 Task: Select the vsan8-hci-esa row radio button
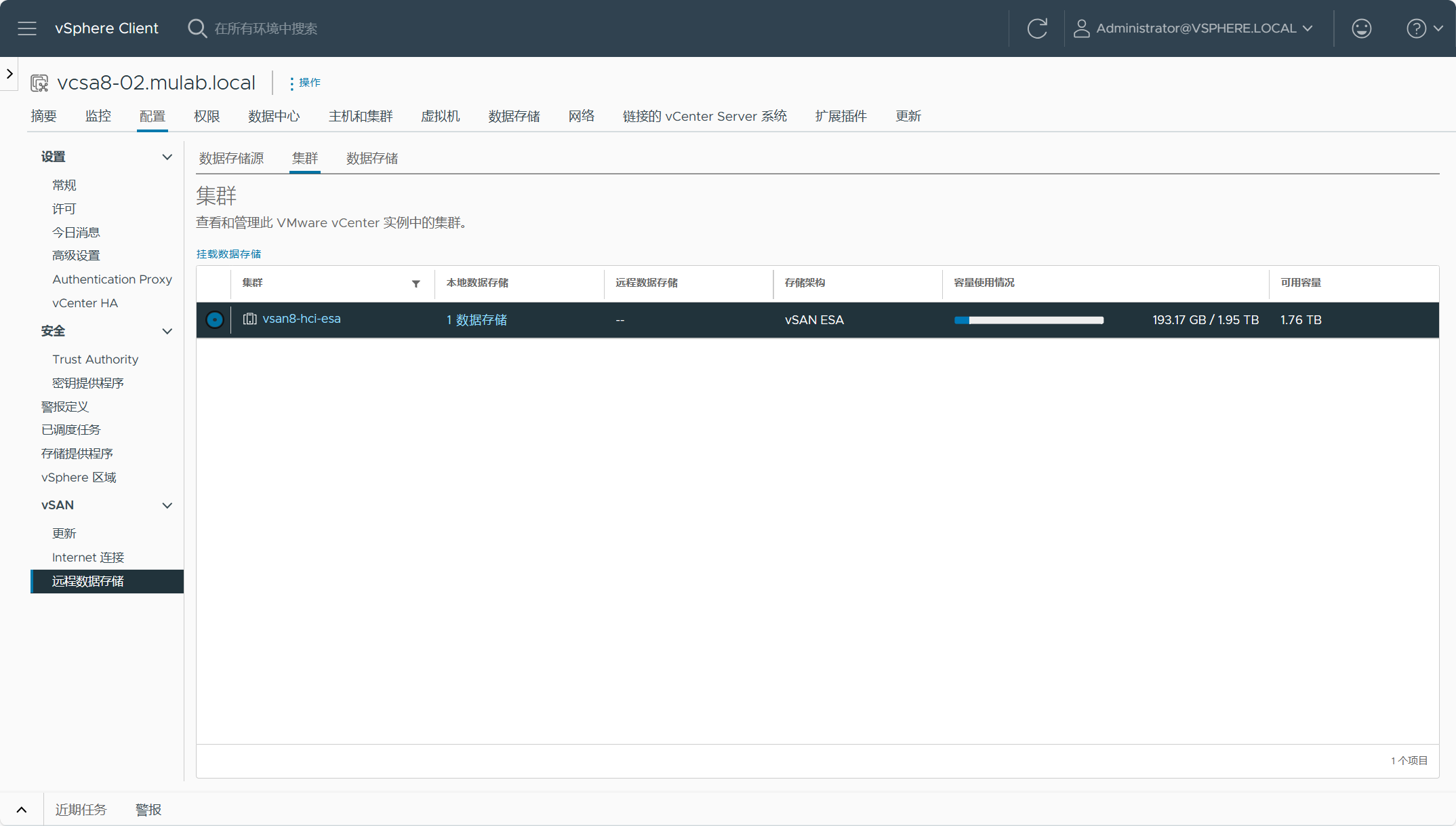point(214,319)
